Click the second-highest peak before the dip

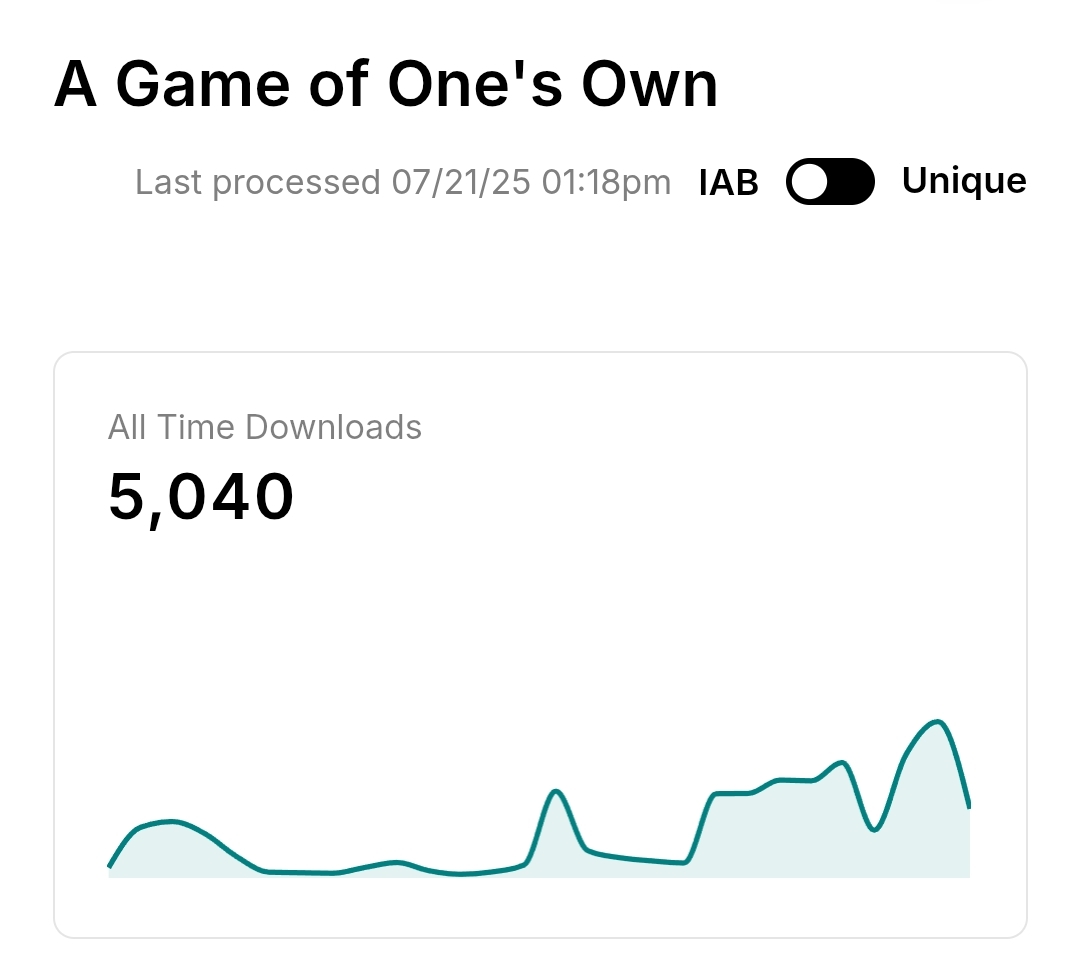(x=843, y=763)
